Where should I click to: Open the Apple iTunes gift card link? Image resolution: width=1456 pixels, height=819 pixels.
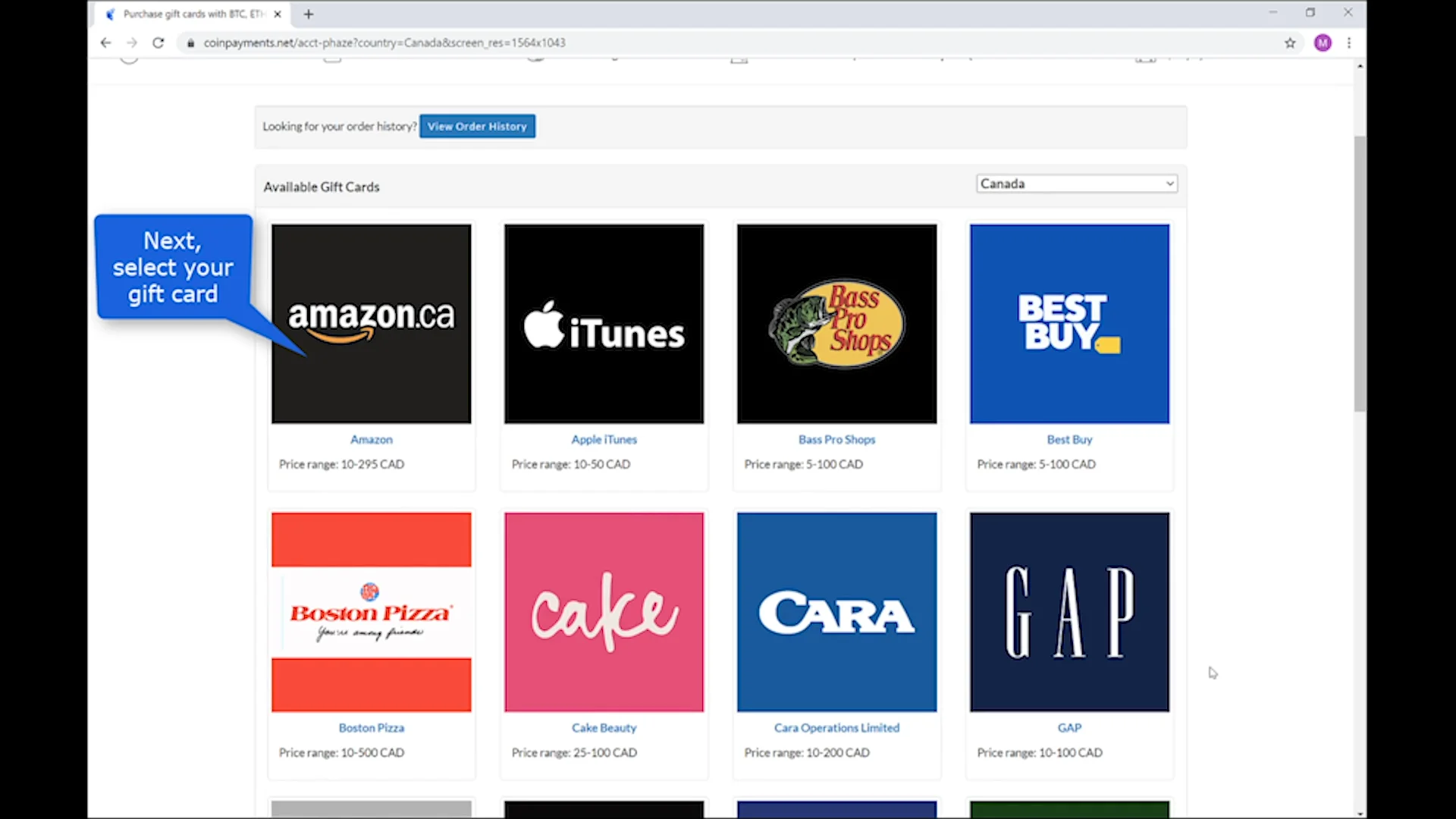[x=604, y=439]
